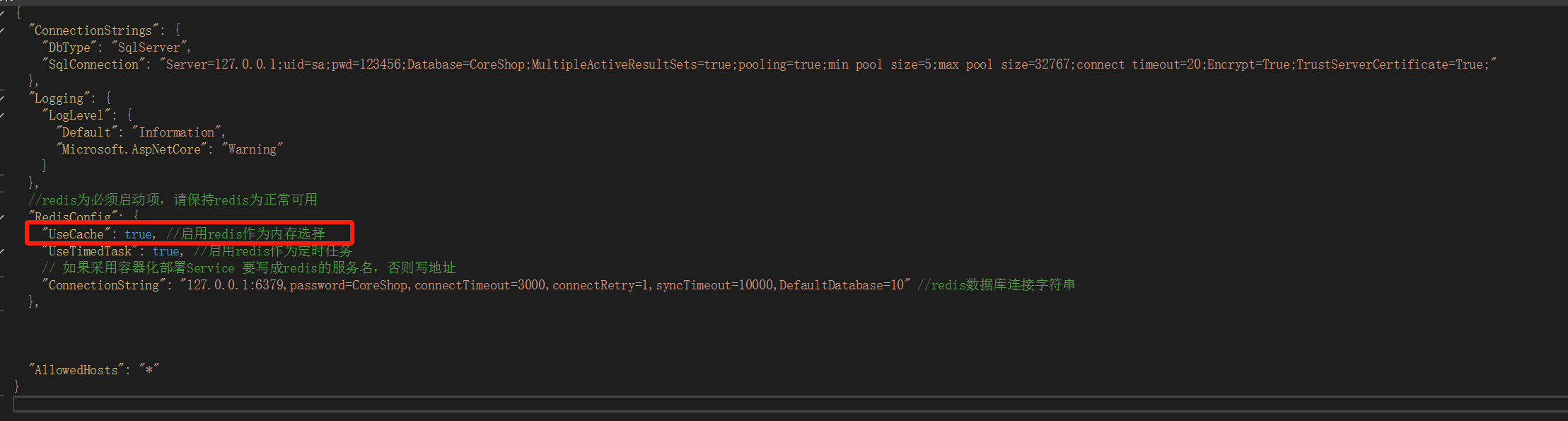Click the Redis ConnectionString key
Viewport: 1568px width, 421px height.
pyautogui.click(x=104, y=285)
